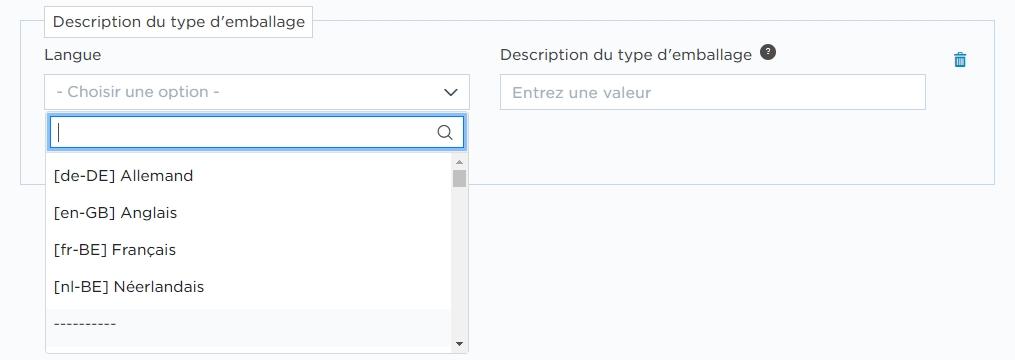The width and height of the screenshot is (1015, 360).
Task: Click the Langue field label
Action: click(72, 55)
